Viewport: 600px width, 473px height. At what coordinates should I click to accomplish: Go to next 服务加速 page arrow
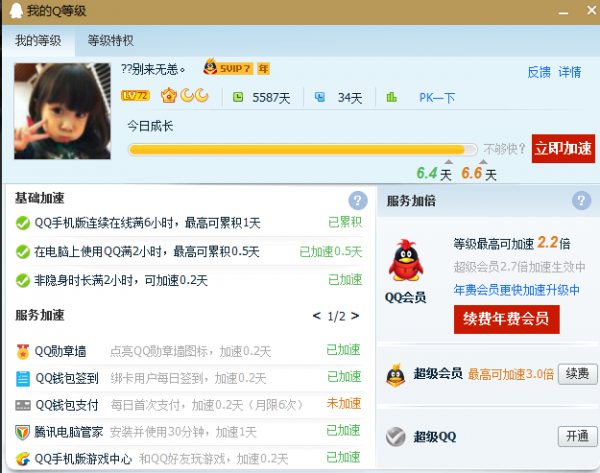coord(355,316)
